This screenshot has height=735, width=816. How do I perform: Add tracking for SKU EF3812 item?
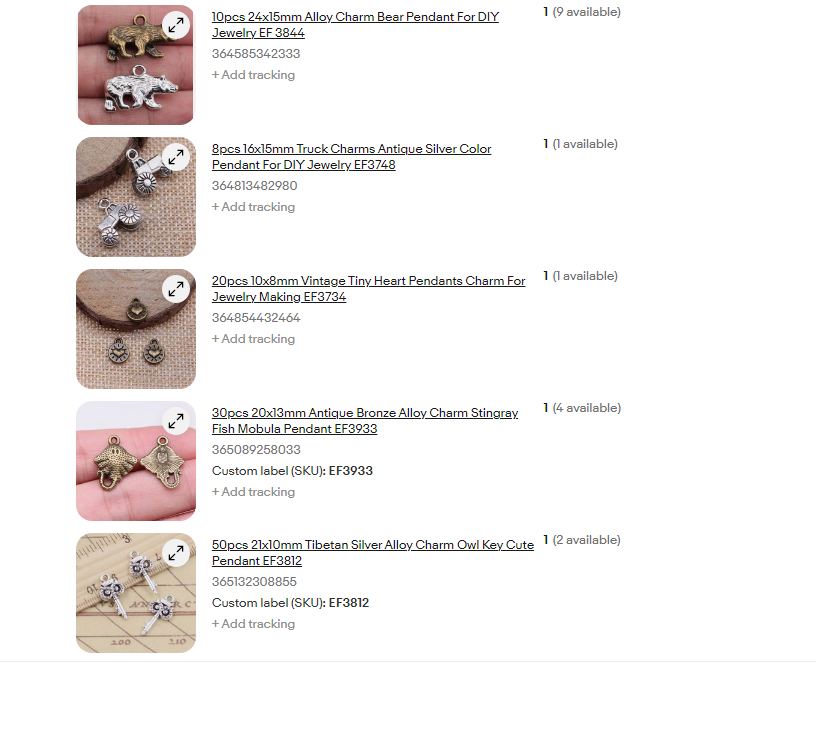click(253, 624)
